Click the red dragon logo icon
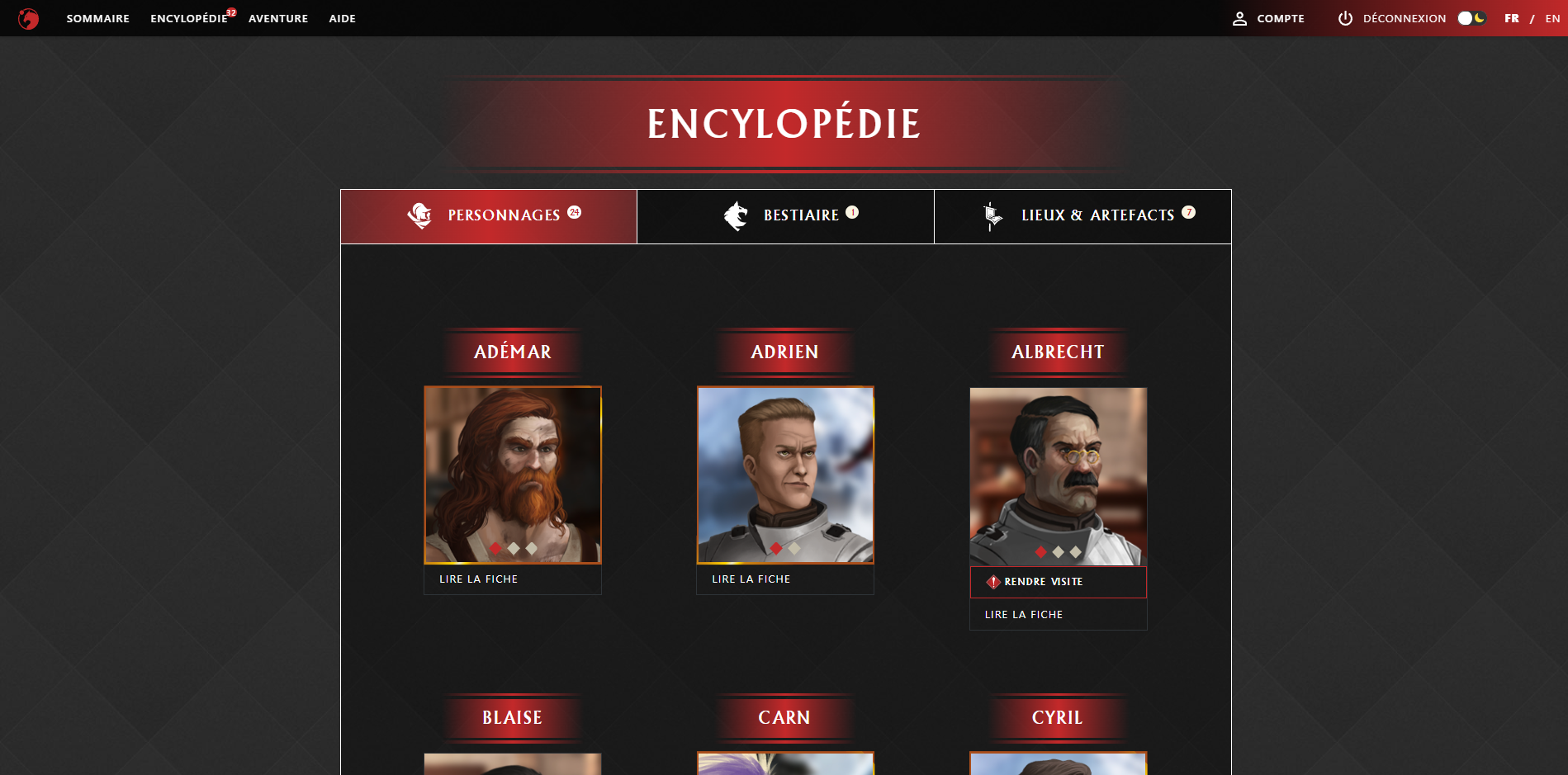The width and height of the screenshot is (1568, 775). pos(28,18)
